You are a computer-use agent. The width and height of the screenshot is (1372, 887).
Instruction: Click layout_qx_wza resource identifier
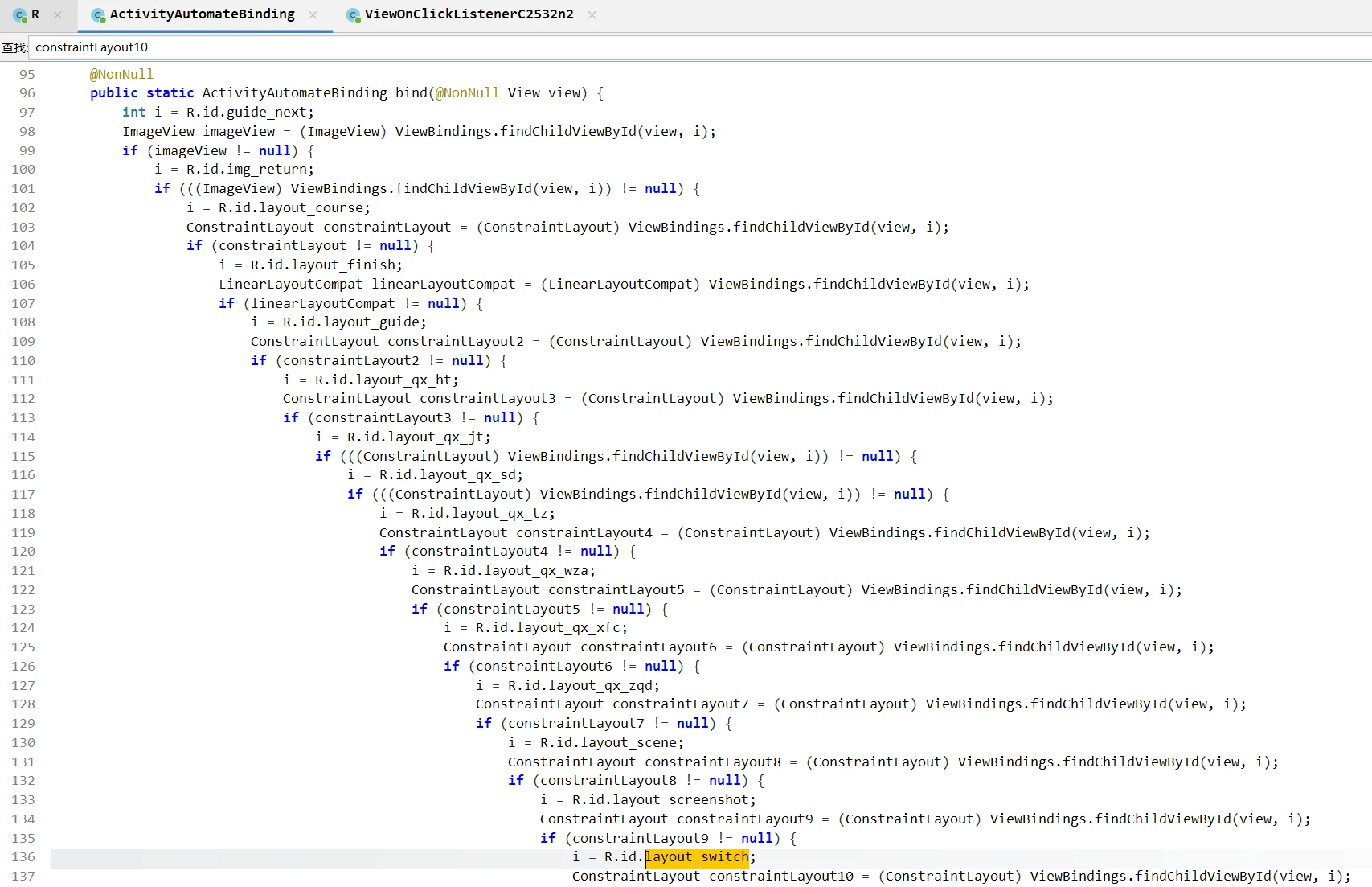[x=535, y=571]
